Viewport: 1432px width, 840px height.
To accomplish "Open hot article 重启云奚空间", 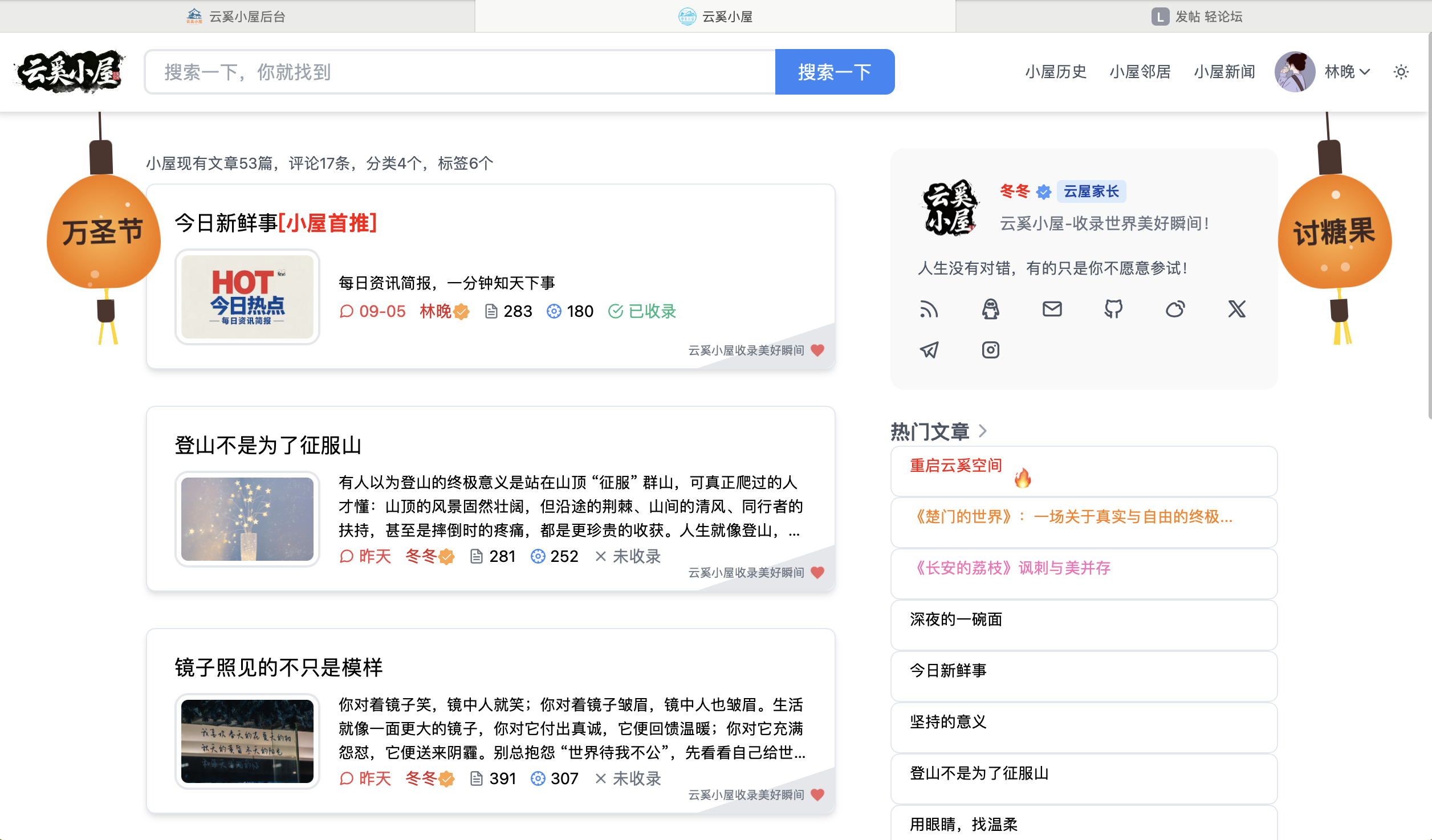I will (x=956, y=466).
